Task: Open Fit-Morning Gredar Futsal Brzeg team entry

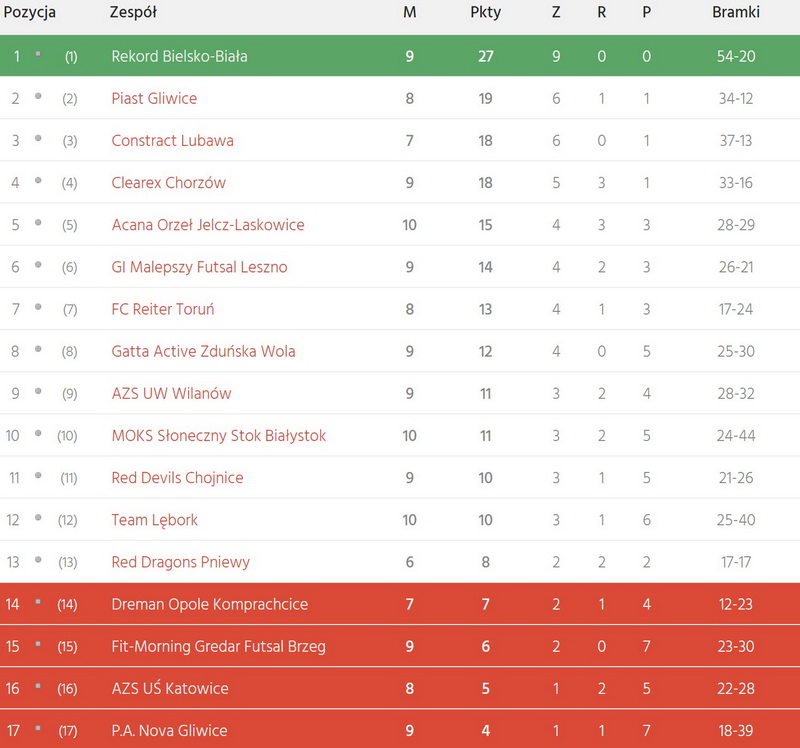Action: (218, 646)
